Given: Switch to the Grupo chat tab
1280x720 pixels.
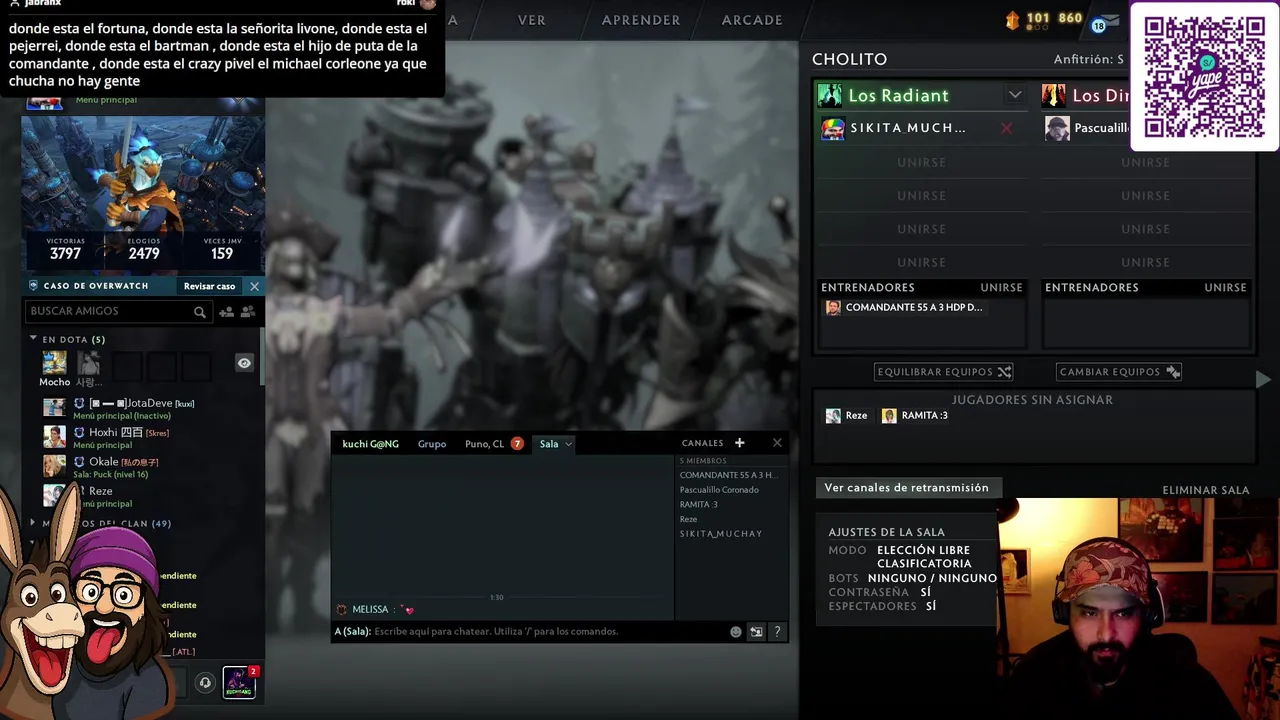Looking at the screenshot, I should point(432,444).
